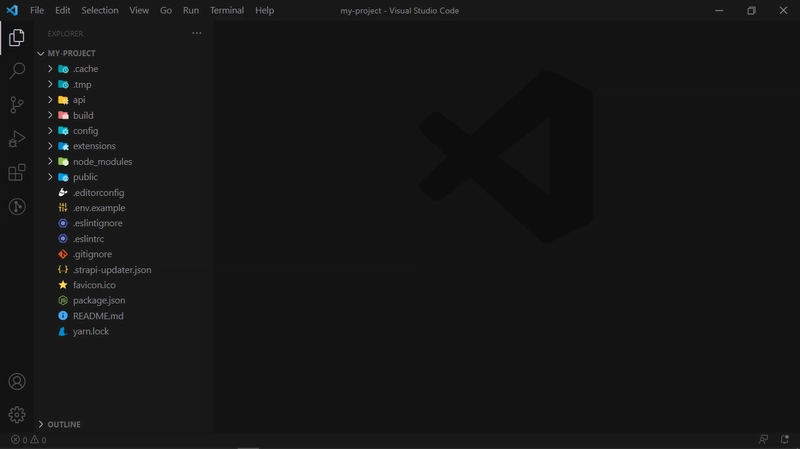Expand the .tmp folder chevron
This screenshot has height=449, width=800.
[x=50, y=84]
